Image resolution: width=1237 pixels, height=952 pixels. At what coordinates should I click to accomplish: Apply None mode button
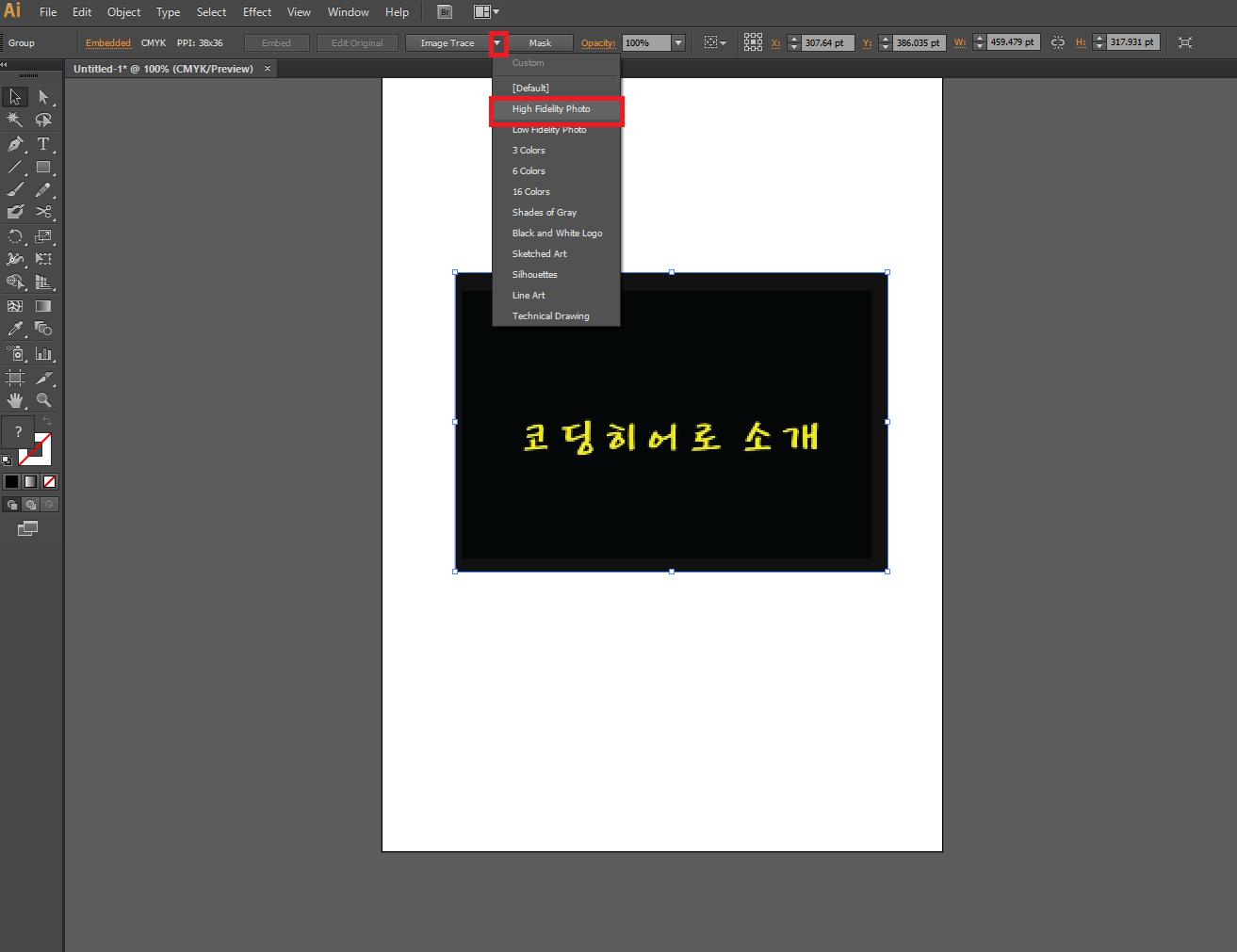(49, 481)
